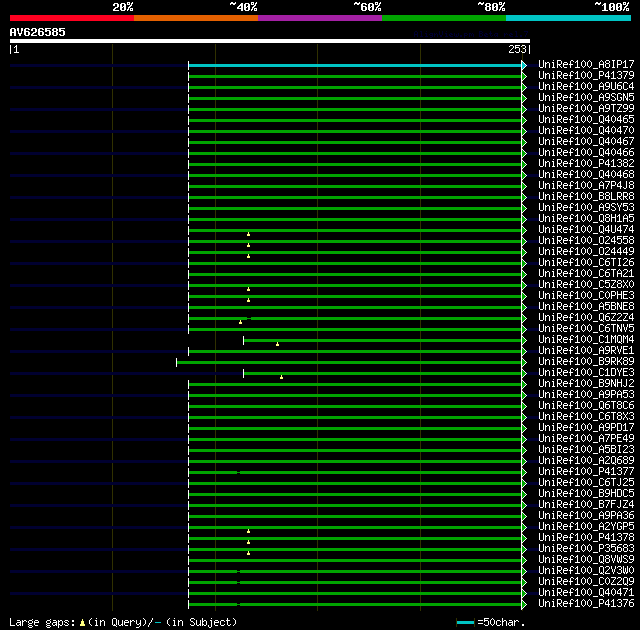Click the 253 query end position label
This screenshot has height=630, width=640.
(x=517, y=49)
